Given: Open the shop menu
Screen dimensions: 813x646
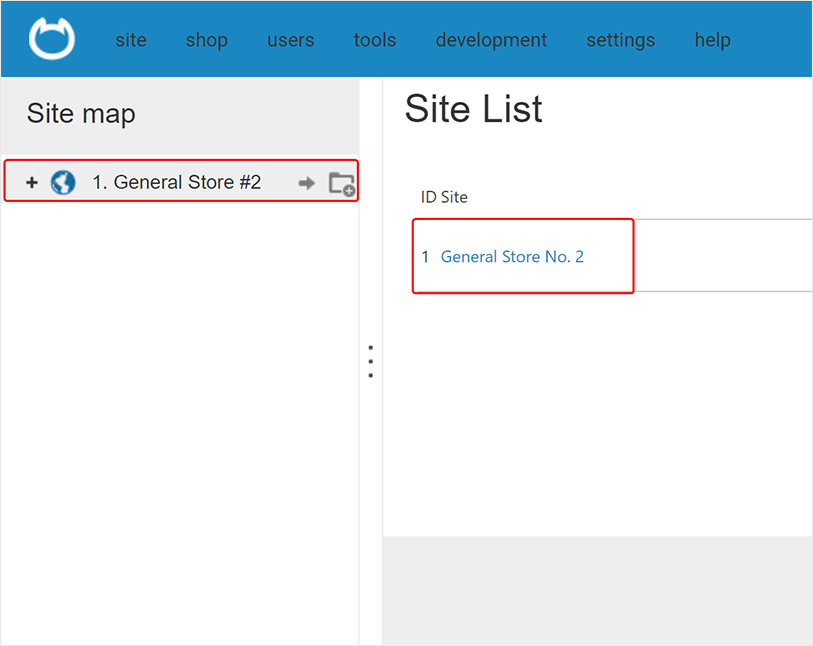Looking at the screenshot, I should (206, 40).
